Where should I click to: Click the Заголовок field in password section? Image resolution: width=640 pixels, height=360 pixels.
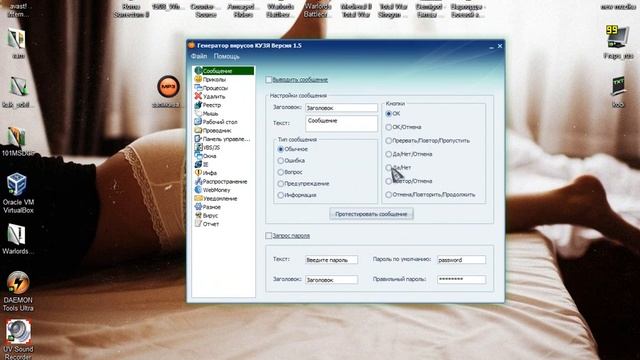point(331,280)
